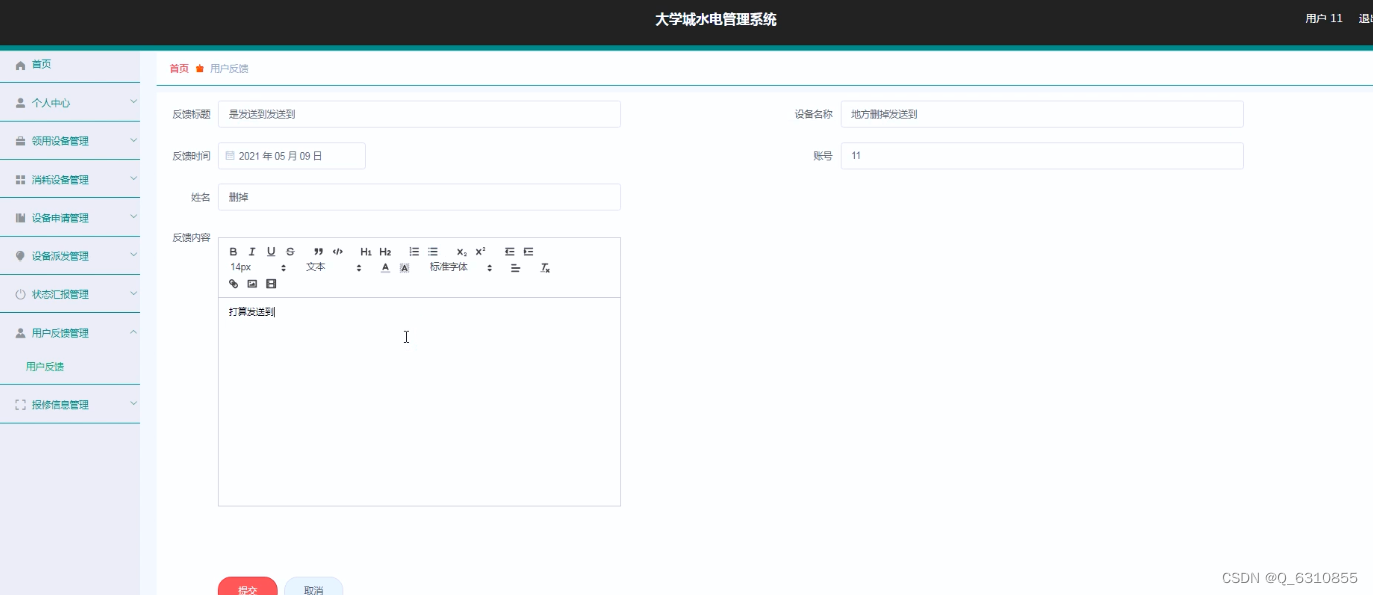Expand the 状态汇报管理 menu
Viewport: 1373px width, 595px height.
click(70, 294)
